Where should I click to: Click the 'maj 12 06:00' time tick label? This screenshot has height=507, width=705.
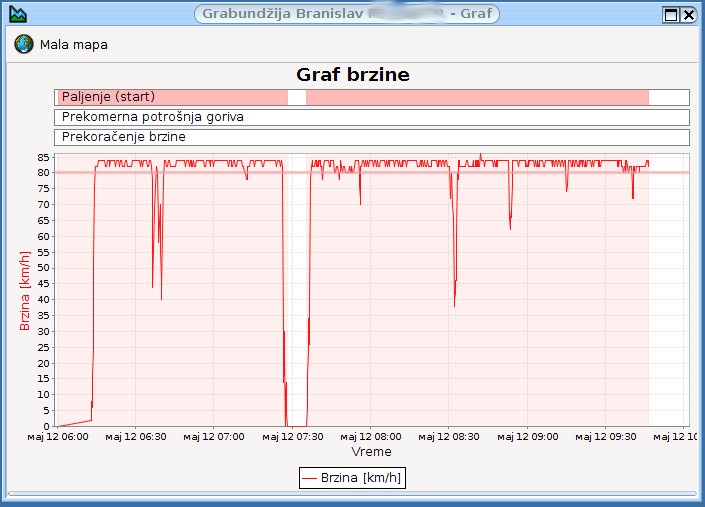58,436
